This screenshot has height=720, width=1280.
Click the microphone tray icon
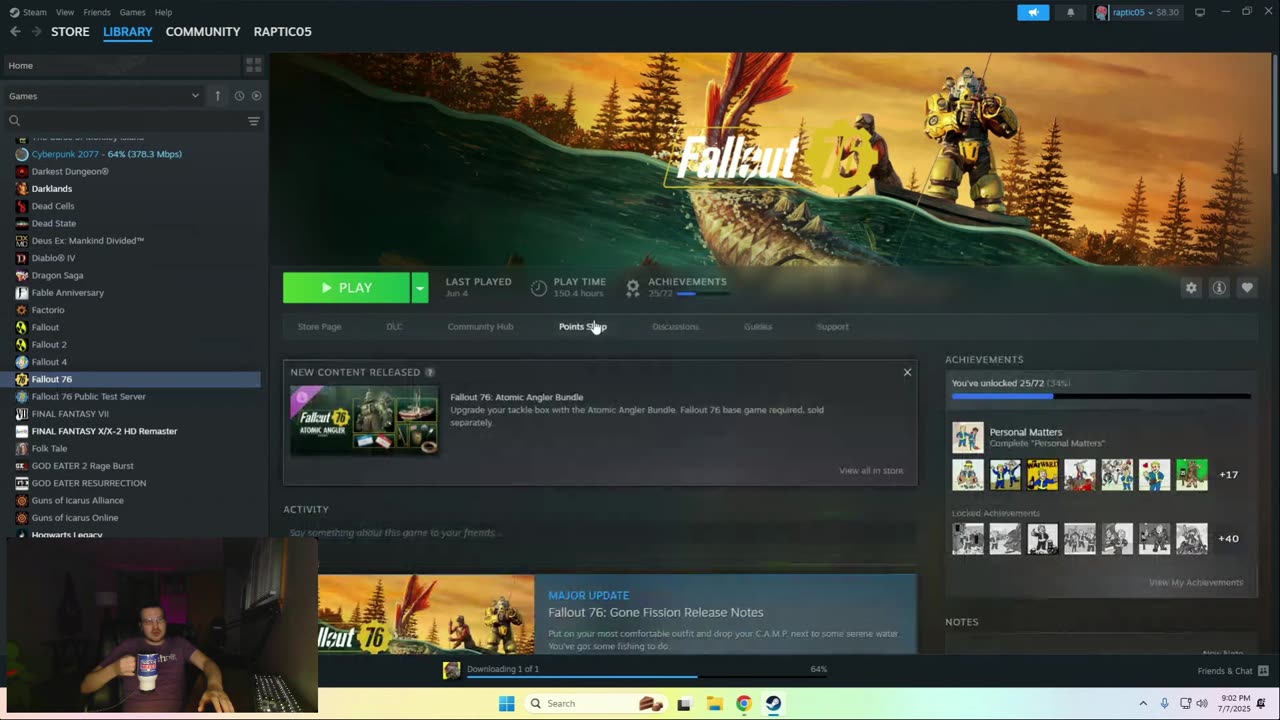[1164, 703]
